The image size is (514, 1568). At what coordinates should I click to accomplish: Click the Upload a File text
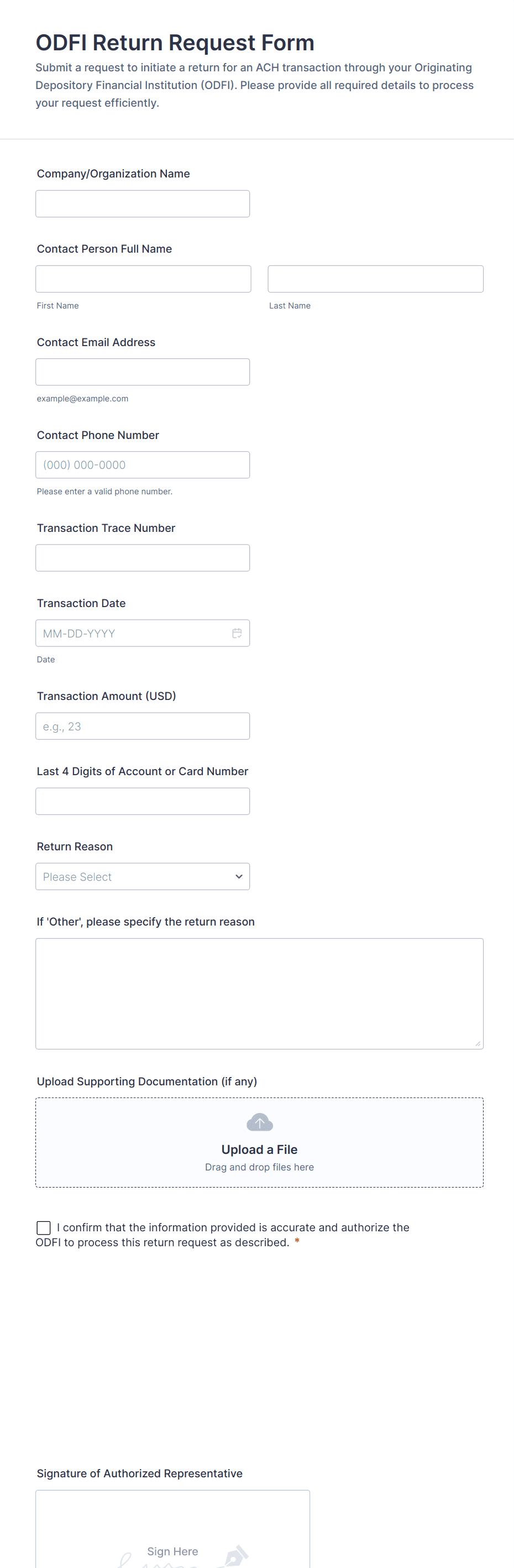tap(259, 1149)
